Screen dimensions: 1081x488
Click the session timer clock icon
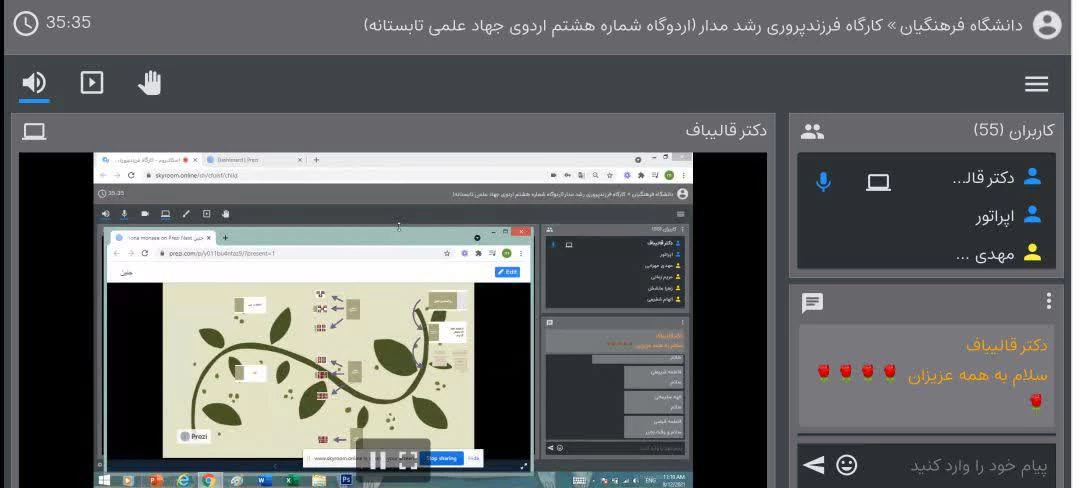coord(26,22)
